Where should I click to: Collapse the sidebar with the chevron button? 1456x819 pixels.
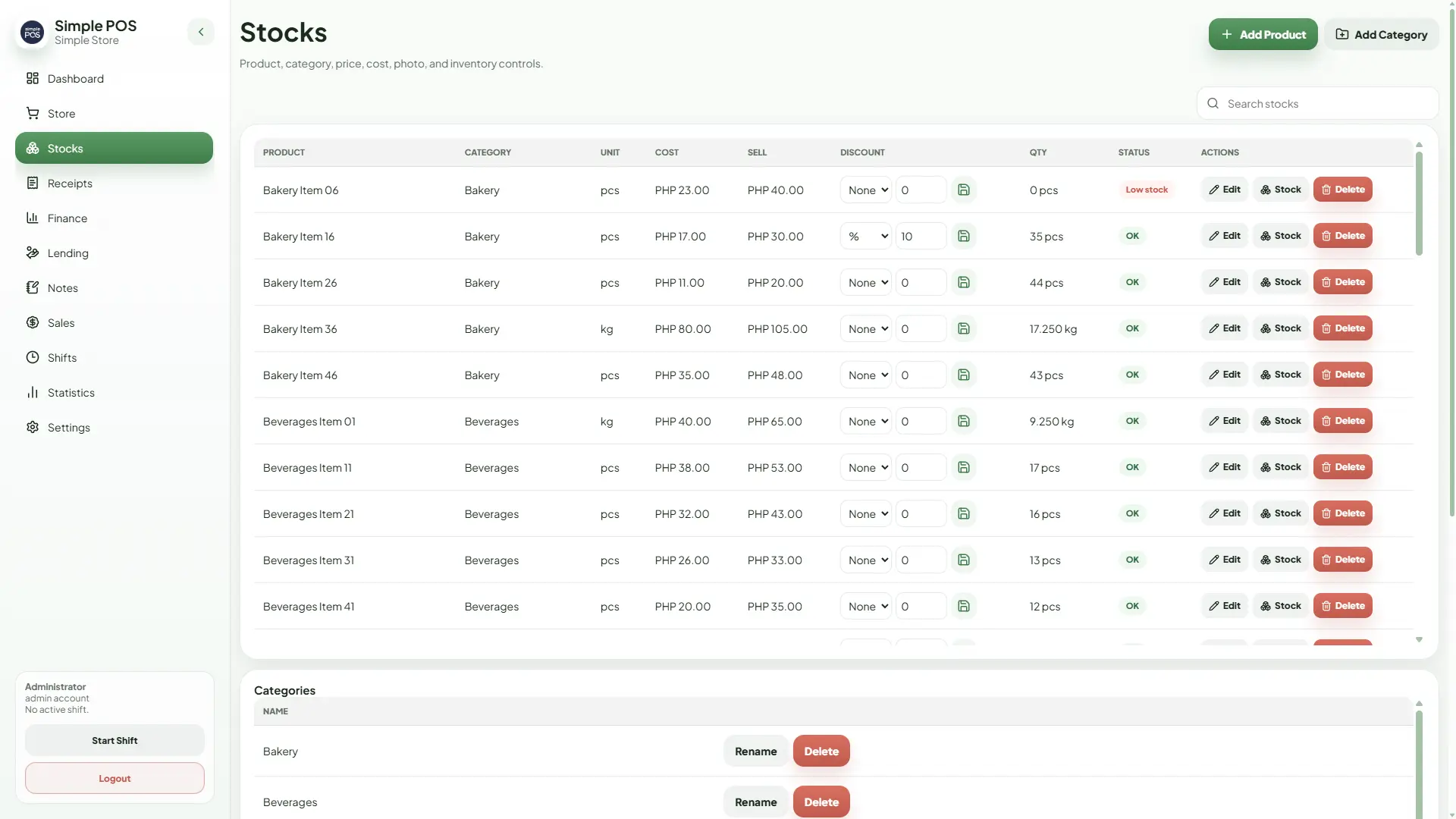201,32
